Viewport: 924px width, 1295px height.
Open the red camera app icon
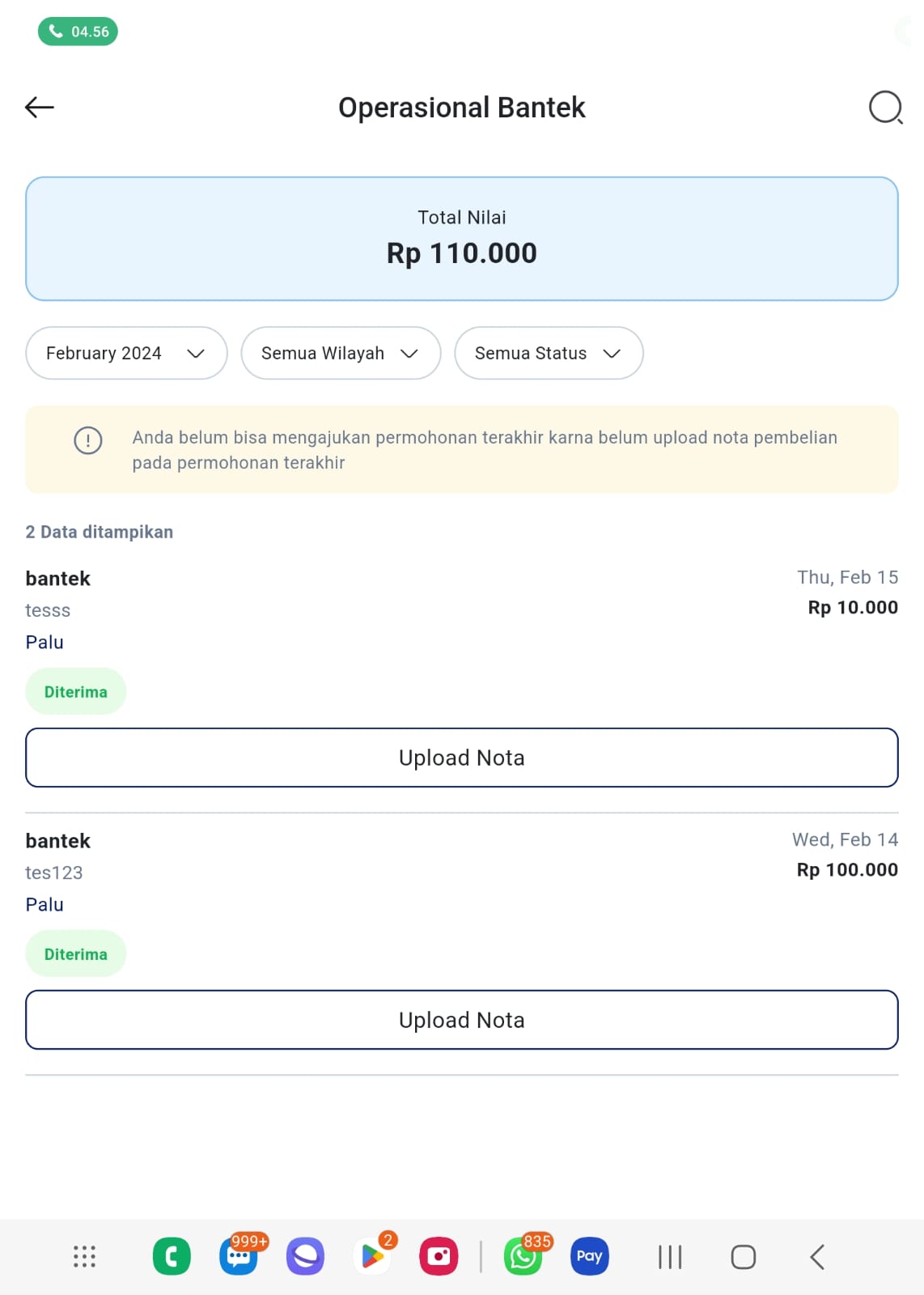(x=439, y=1256)
